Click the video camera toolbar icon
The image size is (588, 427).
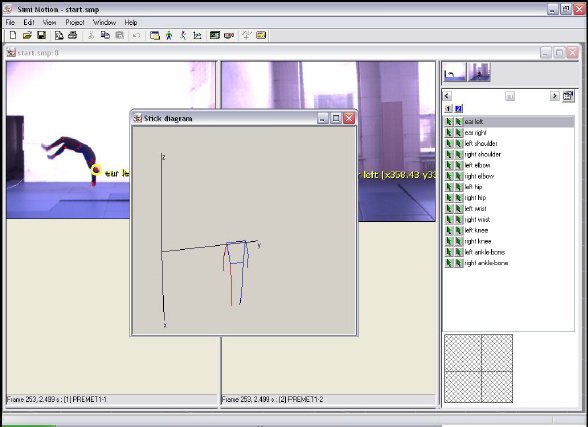point(229,35)
